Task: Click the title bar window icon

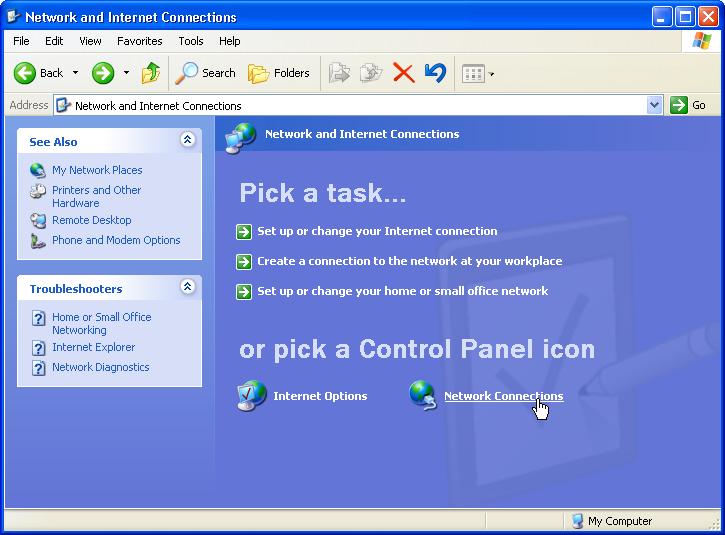Action: [14, 17]
